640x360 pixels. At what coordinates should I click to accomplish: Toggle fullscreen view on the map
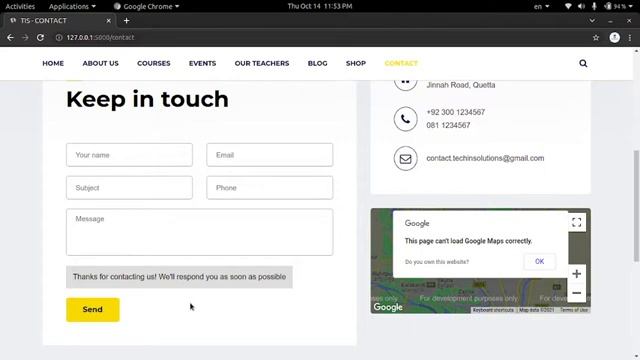pos(576,222)
